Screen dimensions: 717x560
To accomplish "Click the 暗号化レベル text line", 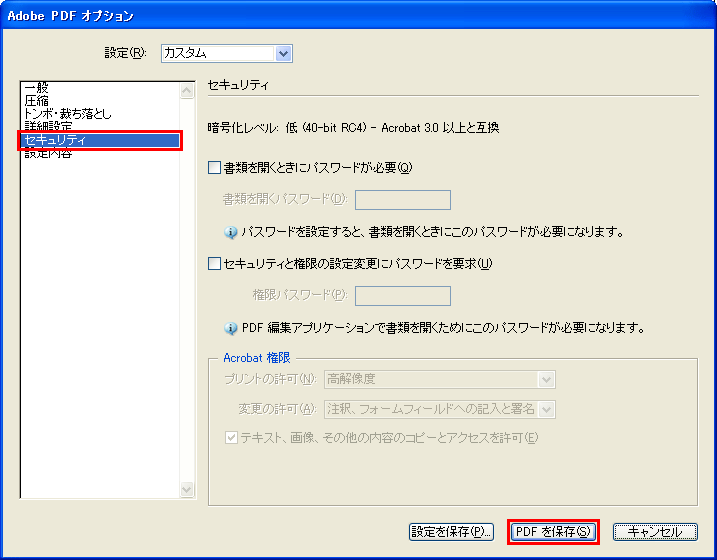I will coord(353,128).
